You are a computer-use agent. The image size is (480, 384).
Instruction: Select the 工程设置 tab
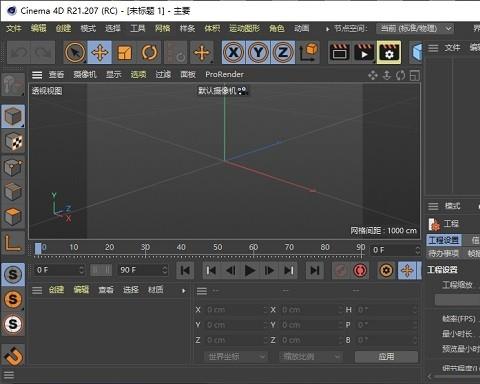[x=443, y=240]
